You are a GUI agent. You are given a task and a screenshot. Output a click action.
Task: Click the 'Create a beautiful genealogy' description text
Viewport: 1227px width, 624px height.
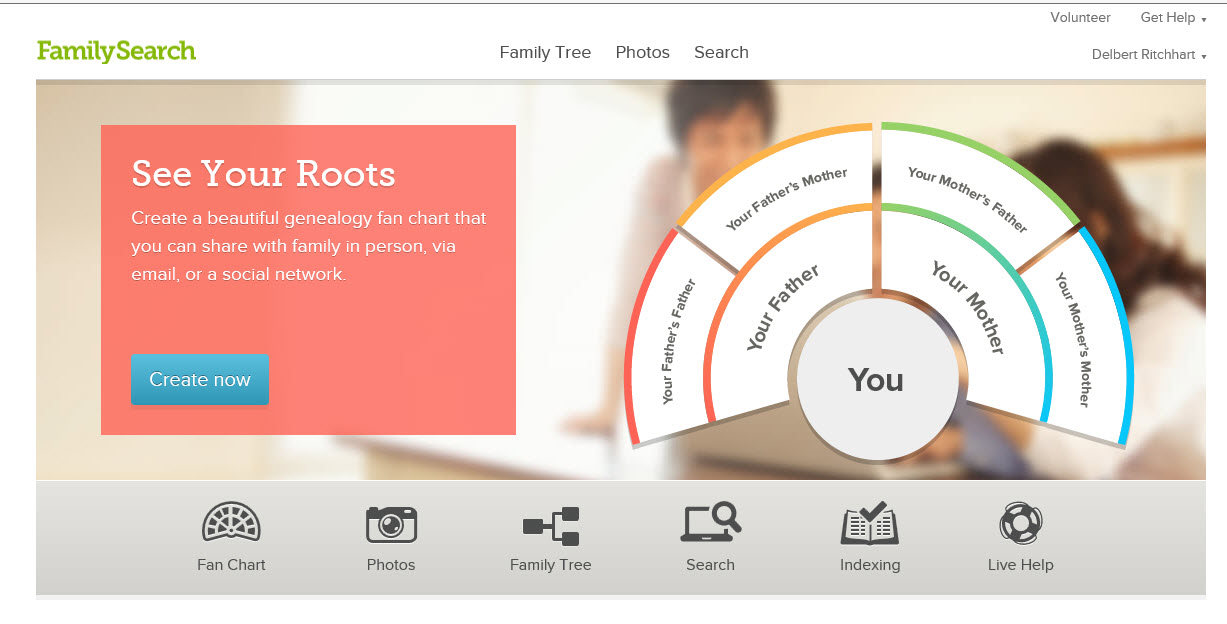coord(309,246)
